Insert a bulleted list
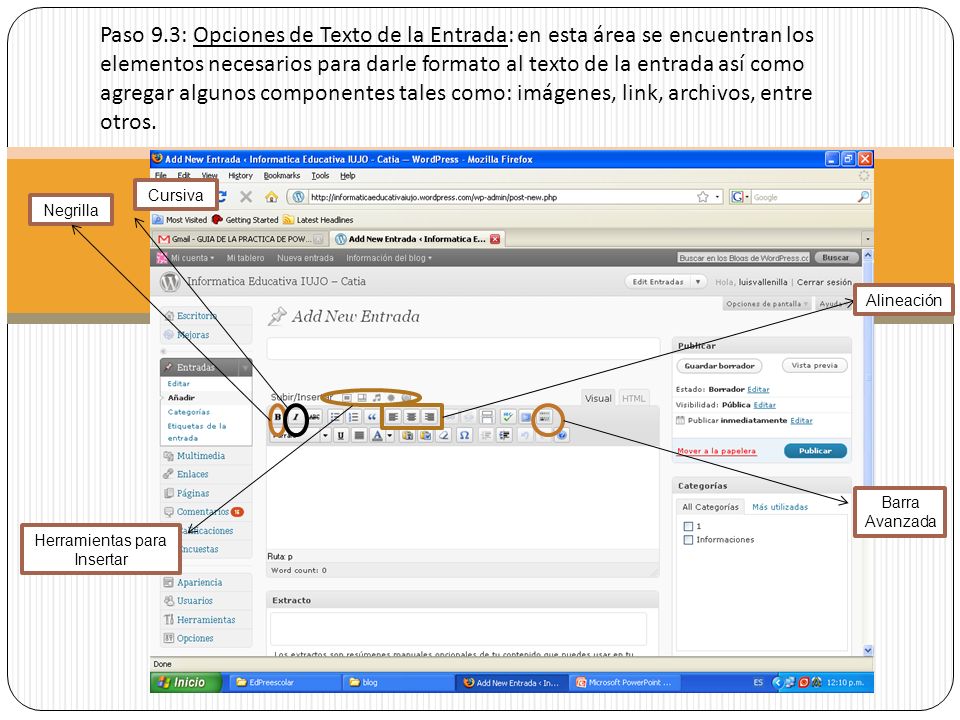The image size is (960, 720). [335, 417]
